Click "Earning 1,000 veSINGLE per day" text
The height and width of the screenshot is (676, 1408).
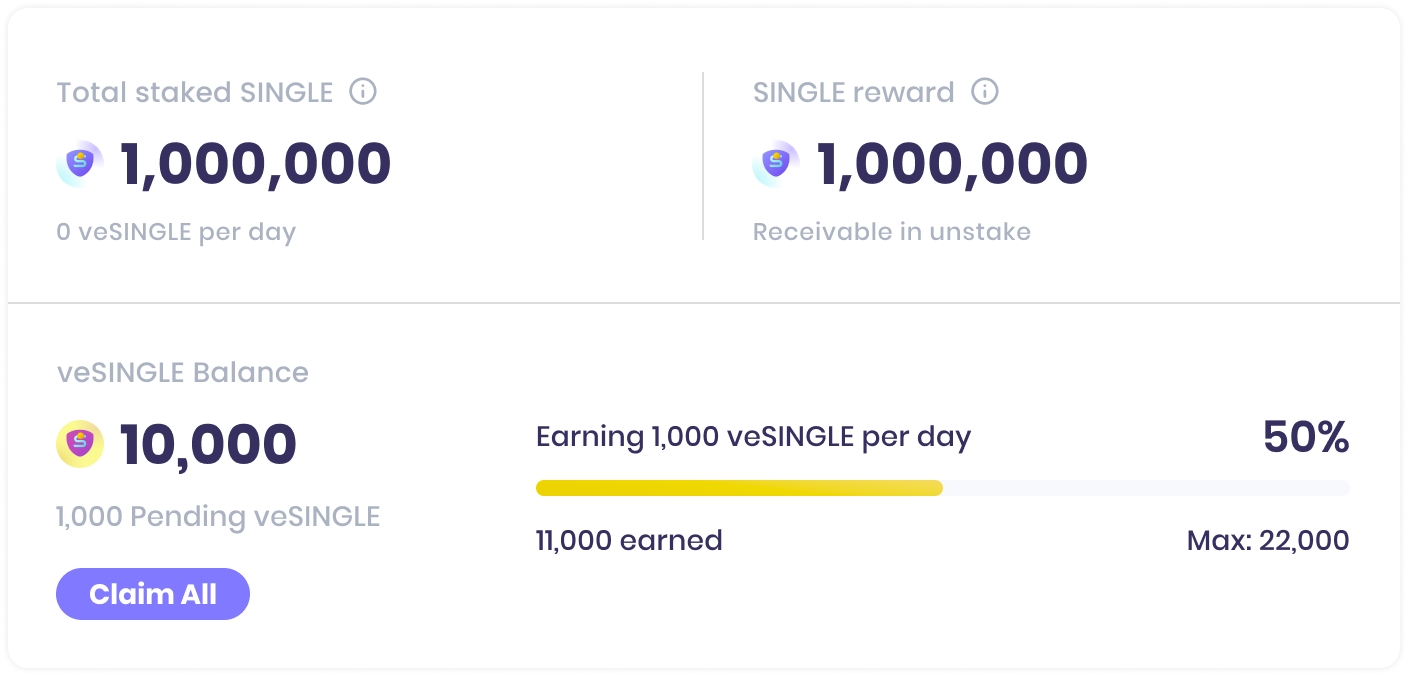(x=753, y=437)
